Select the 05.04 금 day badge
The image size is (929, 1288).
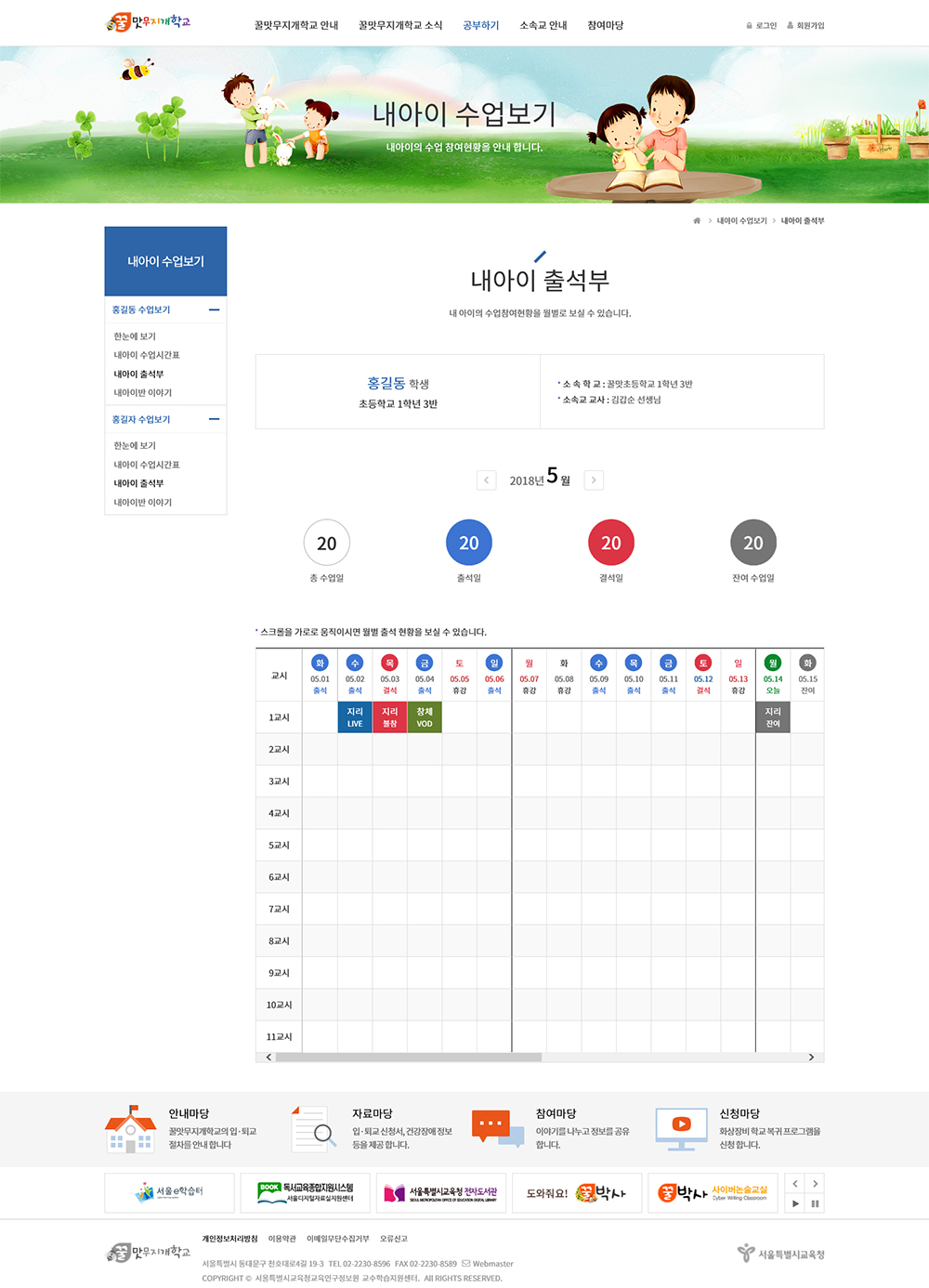[x=425, y=663]
